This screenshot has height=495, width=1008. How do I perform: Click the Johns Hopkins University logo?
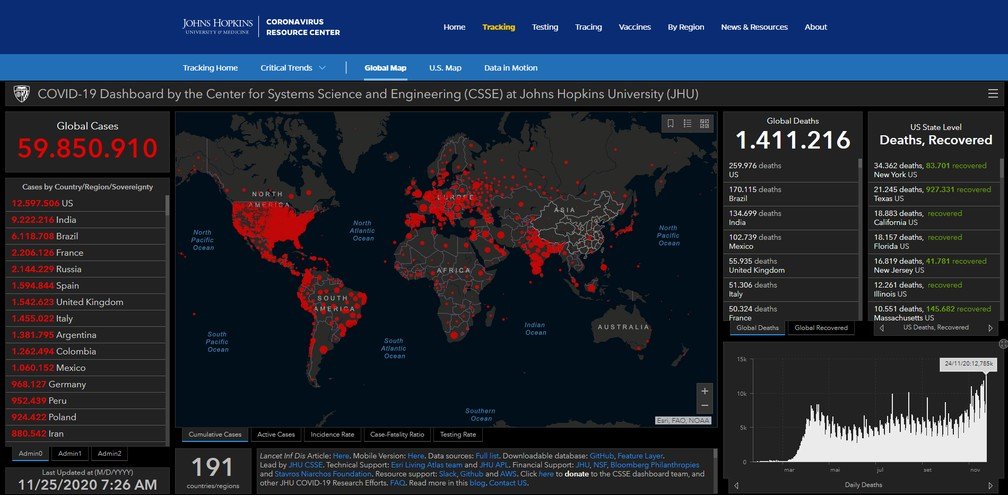[x=218, y=26]
